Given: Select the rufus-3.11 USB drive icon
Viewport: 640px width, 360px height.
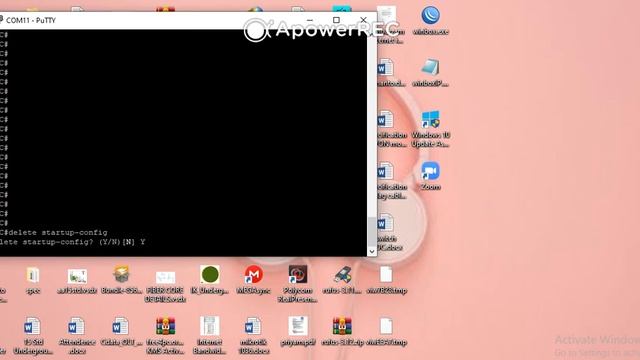Looking at the screenshot, I should click(x=342, y=280).
